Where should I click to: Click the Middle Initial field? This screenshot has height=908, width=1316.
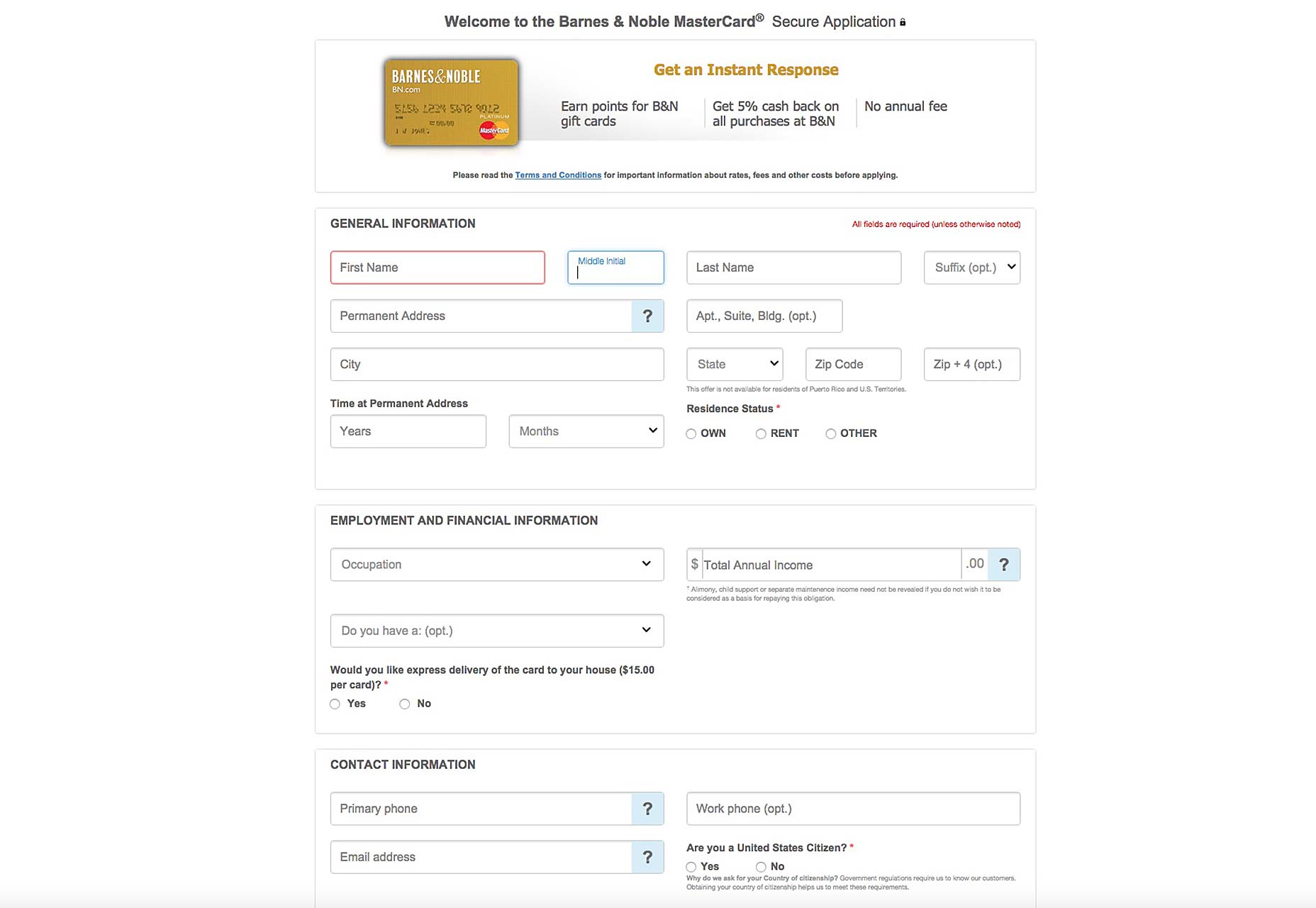coord(615,267)
